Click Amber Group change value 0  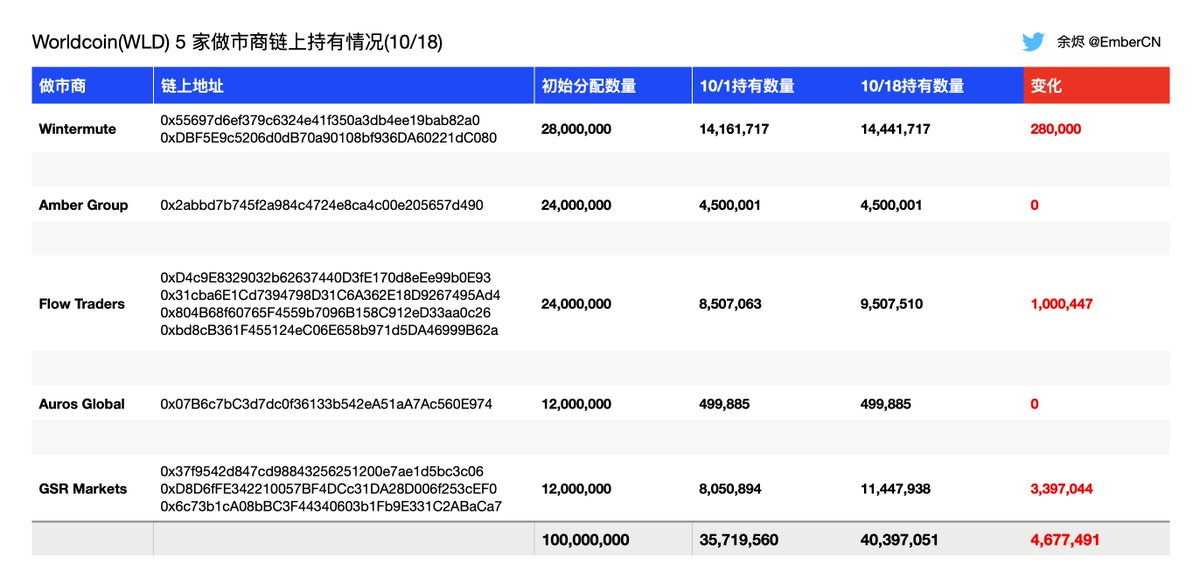pyautogui.click(x=1034, y=205)
